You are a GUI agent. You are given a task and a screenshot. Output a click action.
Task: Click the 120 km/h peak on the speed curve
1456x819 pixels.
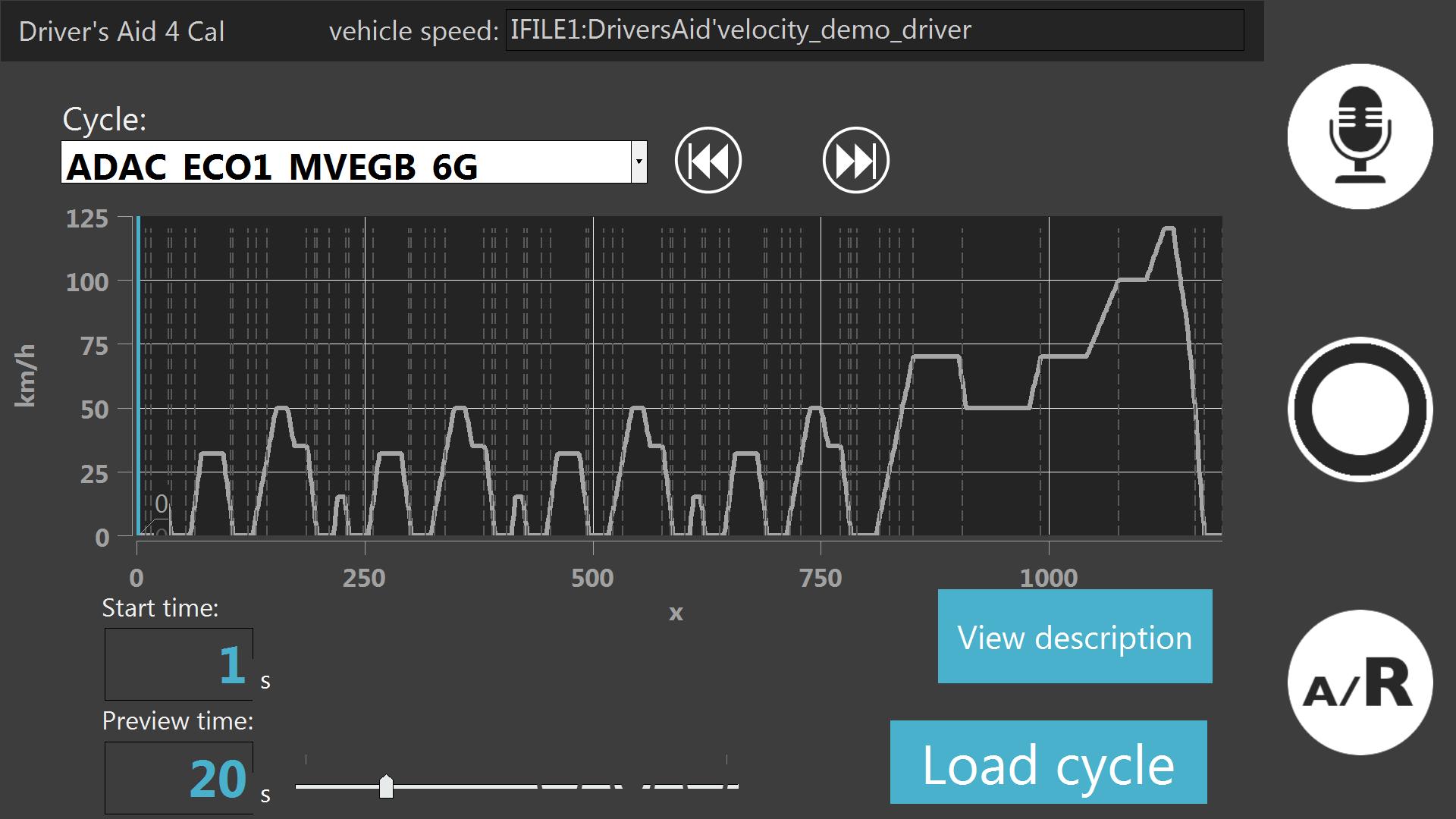pos(1168,228)
